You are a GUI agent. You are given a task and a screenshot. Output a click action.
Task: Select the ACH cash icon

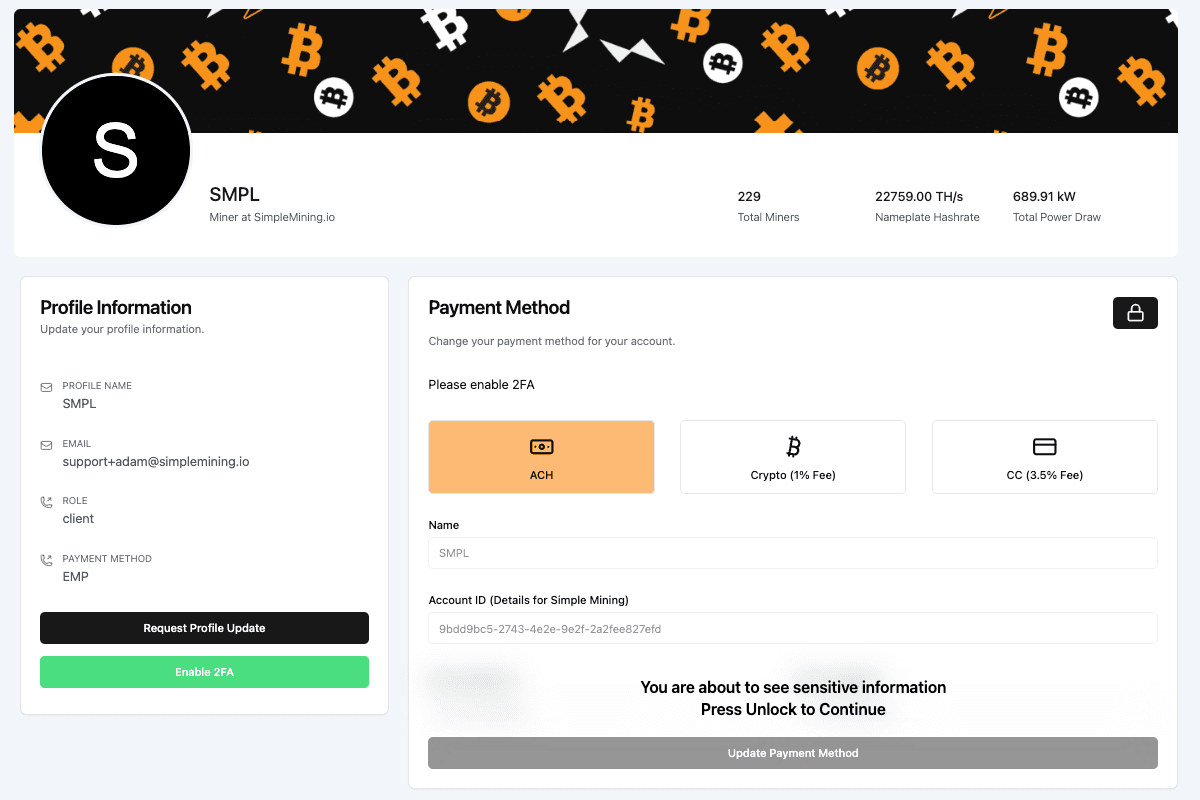[541, 447]
